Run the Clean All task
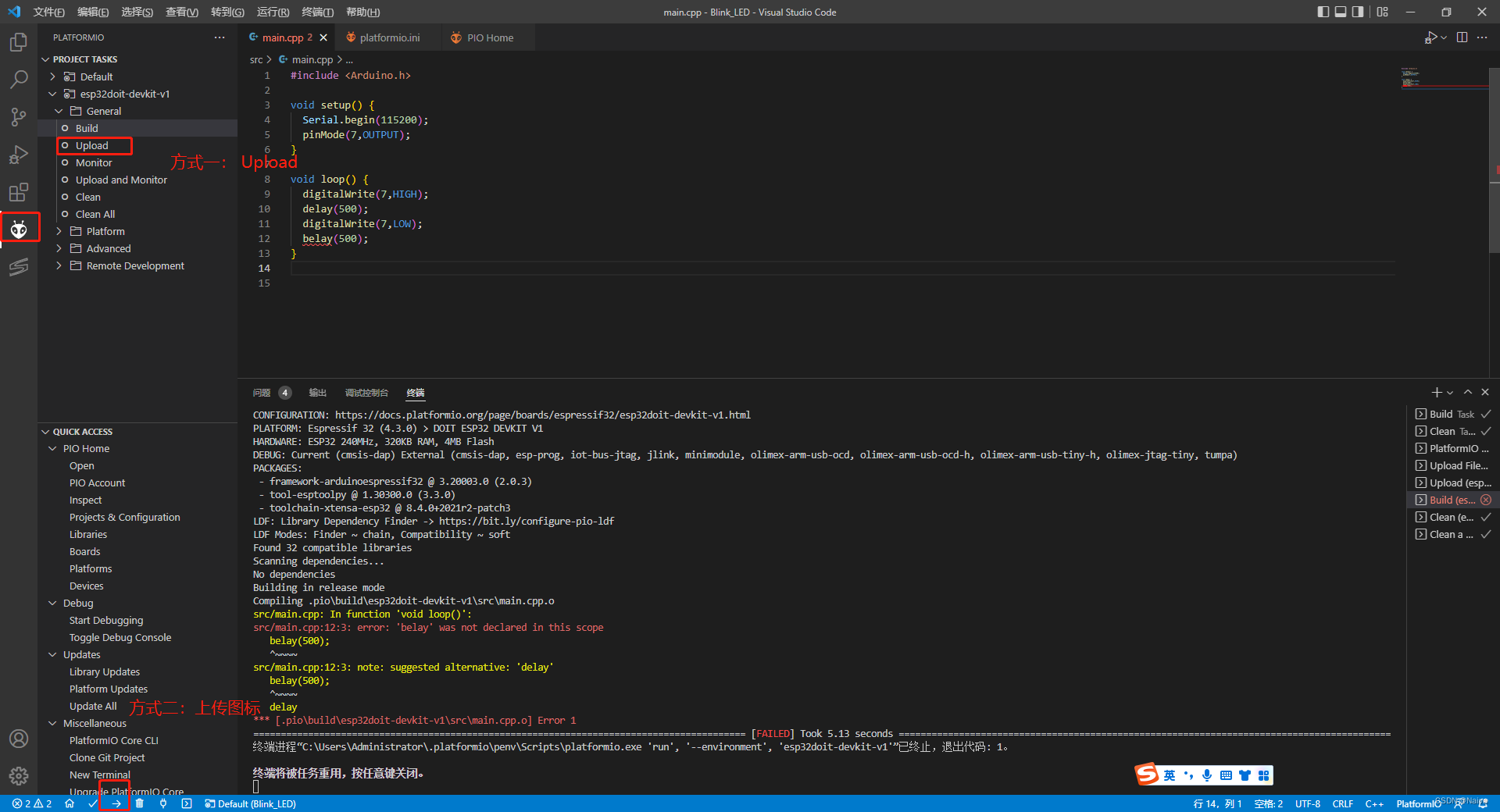The image size is (1500, 812). point(95,214)
